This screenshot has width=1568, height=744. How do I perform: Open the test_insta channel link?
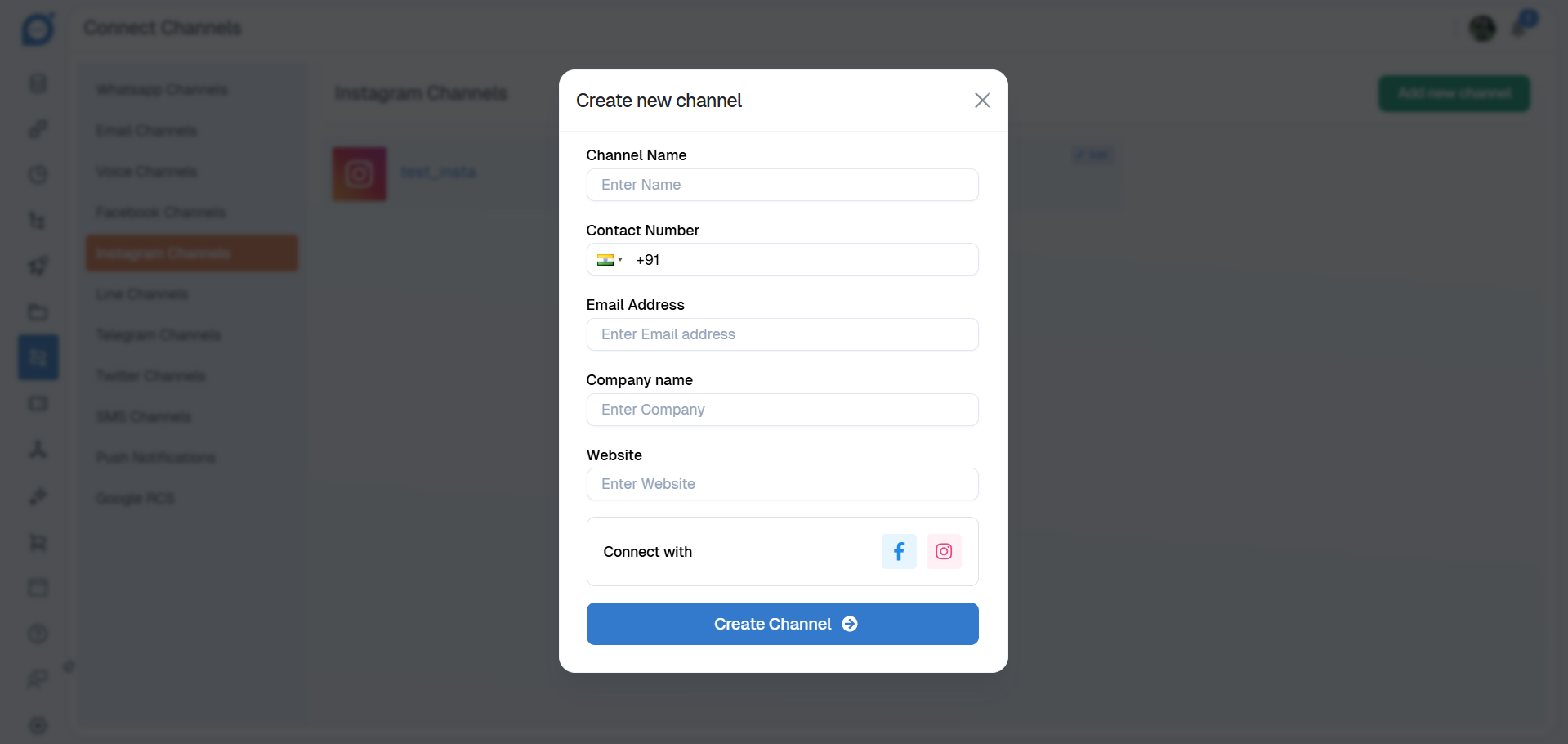pyautogui.click(x=439, y=172)
